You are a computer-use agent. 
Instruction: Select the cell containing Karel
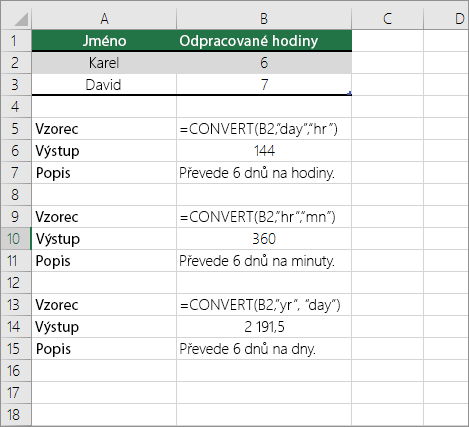pyautogui.click(x=104, y=63)
